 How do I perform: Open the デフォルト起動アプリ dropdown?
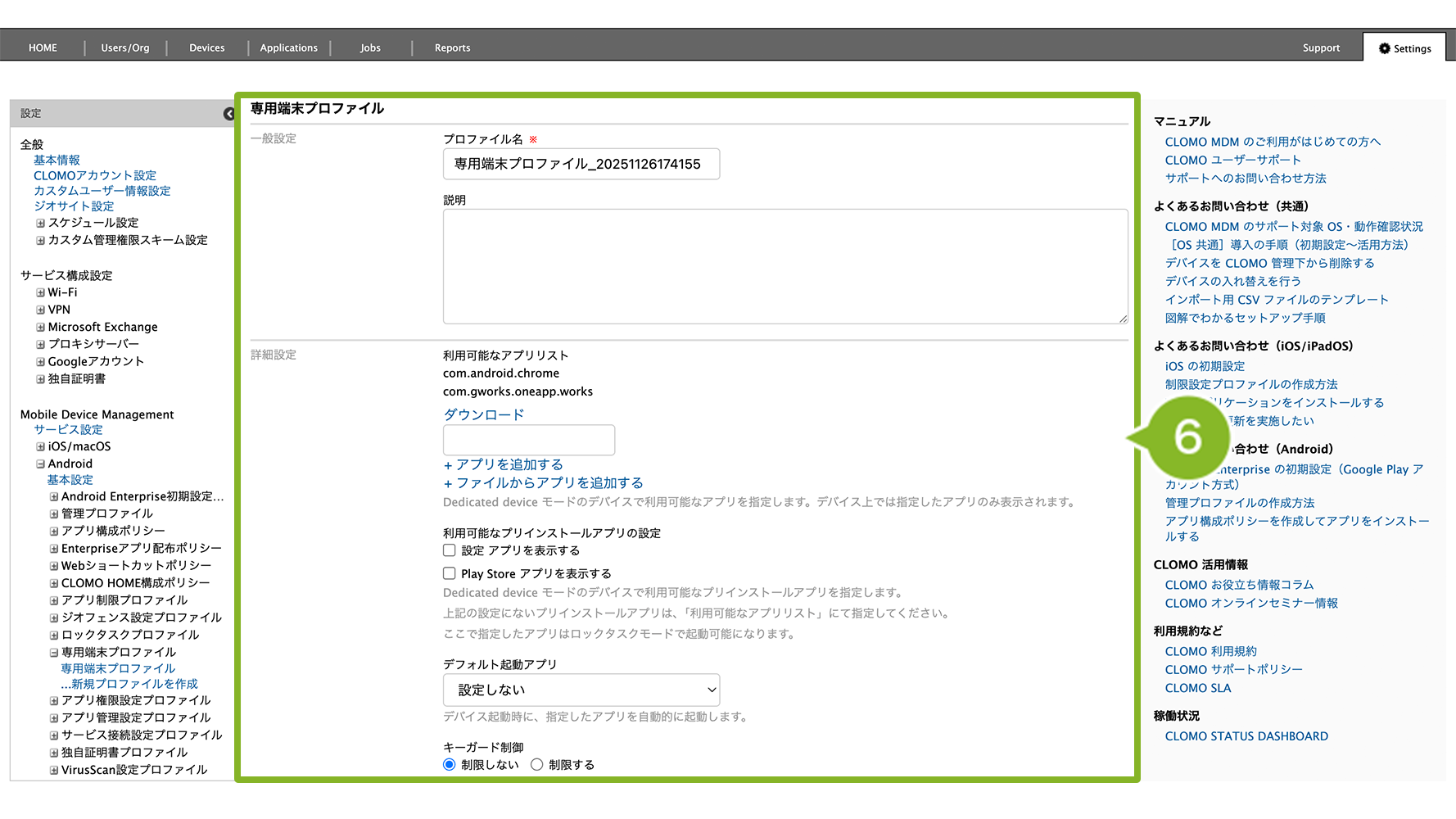pos(581,690)
